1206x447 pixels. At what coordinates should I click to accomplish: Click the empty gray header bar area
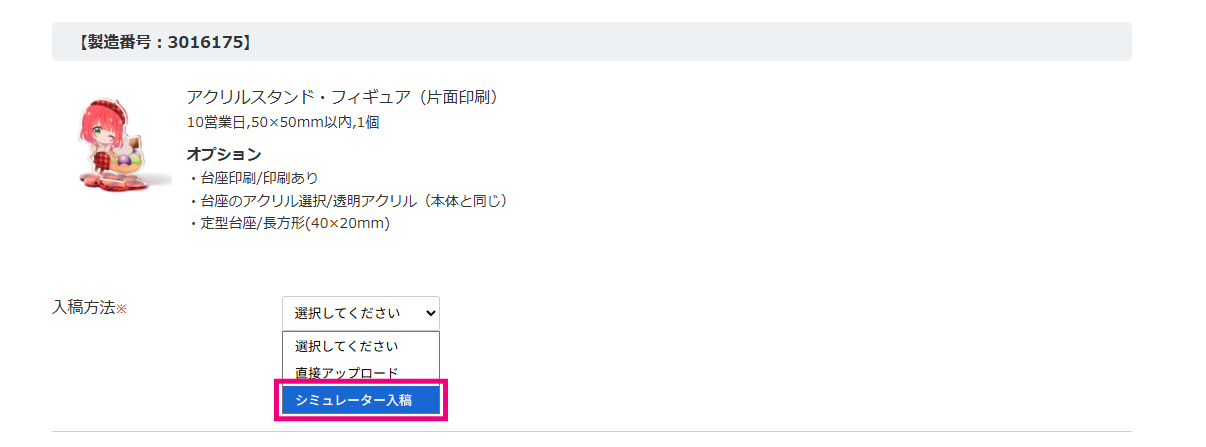point(700,42)
